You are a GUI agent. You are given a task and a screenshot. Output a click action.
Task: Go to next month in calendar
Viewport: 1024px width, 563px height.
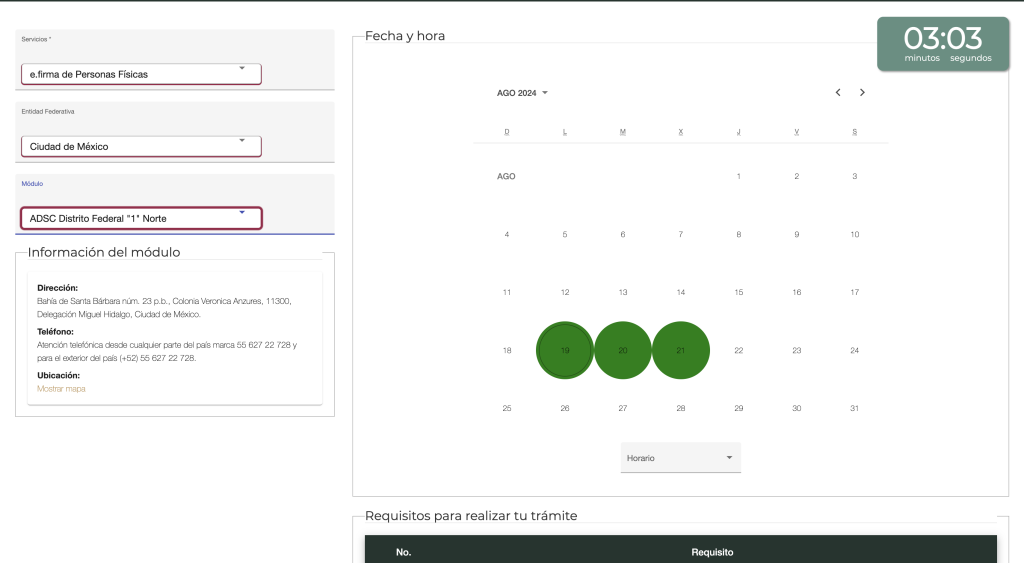click(862, 93)
